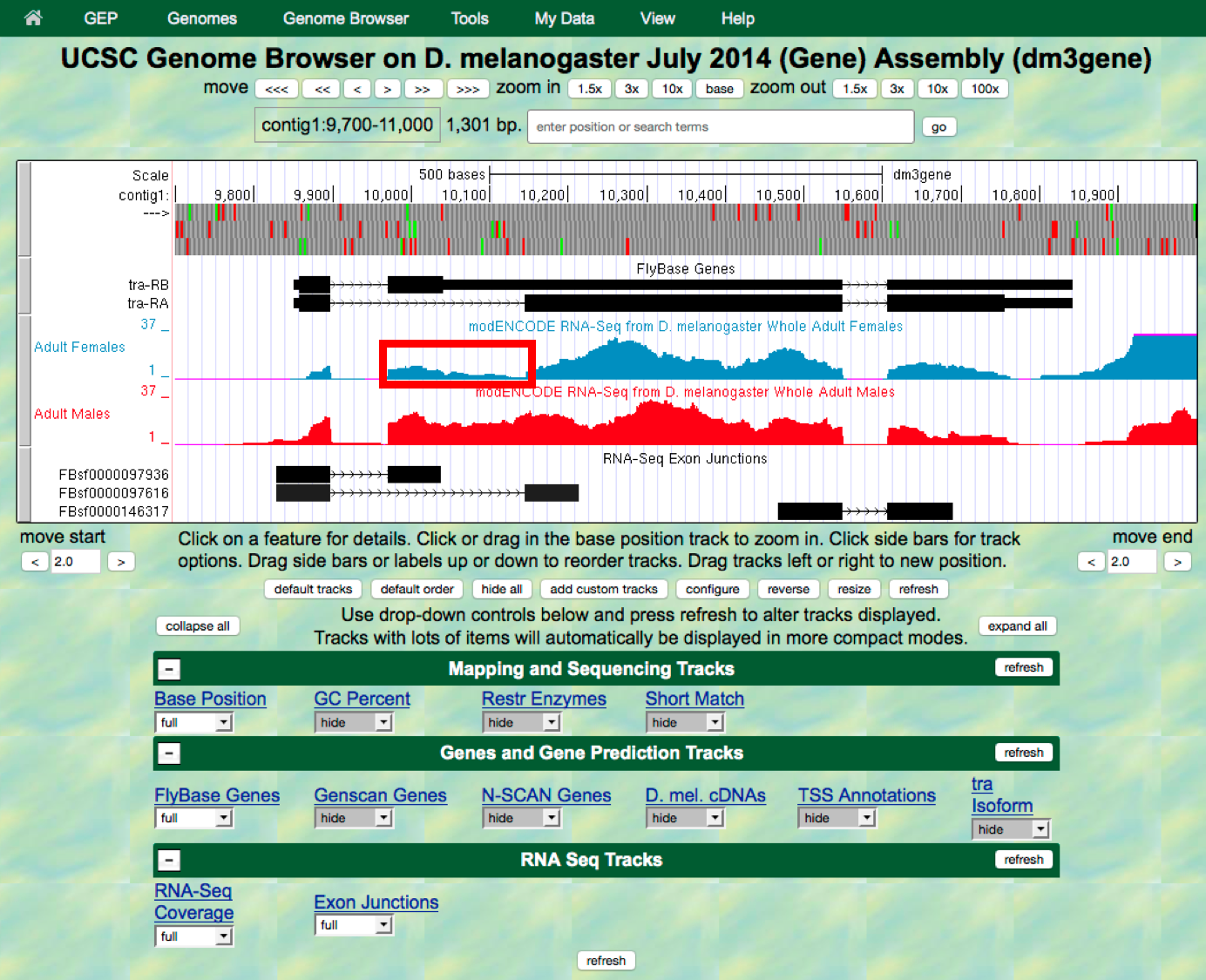Screen dimensions: 1206x980
Task: Refresh the RNA Seq Tracks section
Action: 1024,860
